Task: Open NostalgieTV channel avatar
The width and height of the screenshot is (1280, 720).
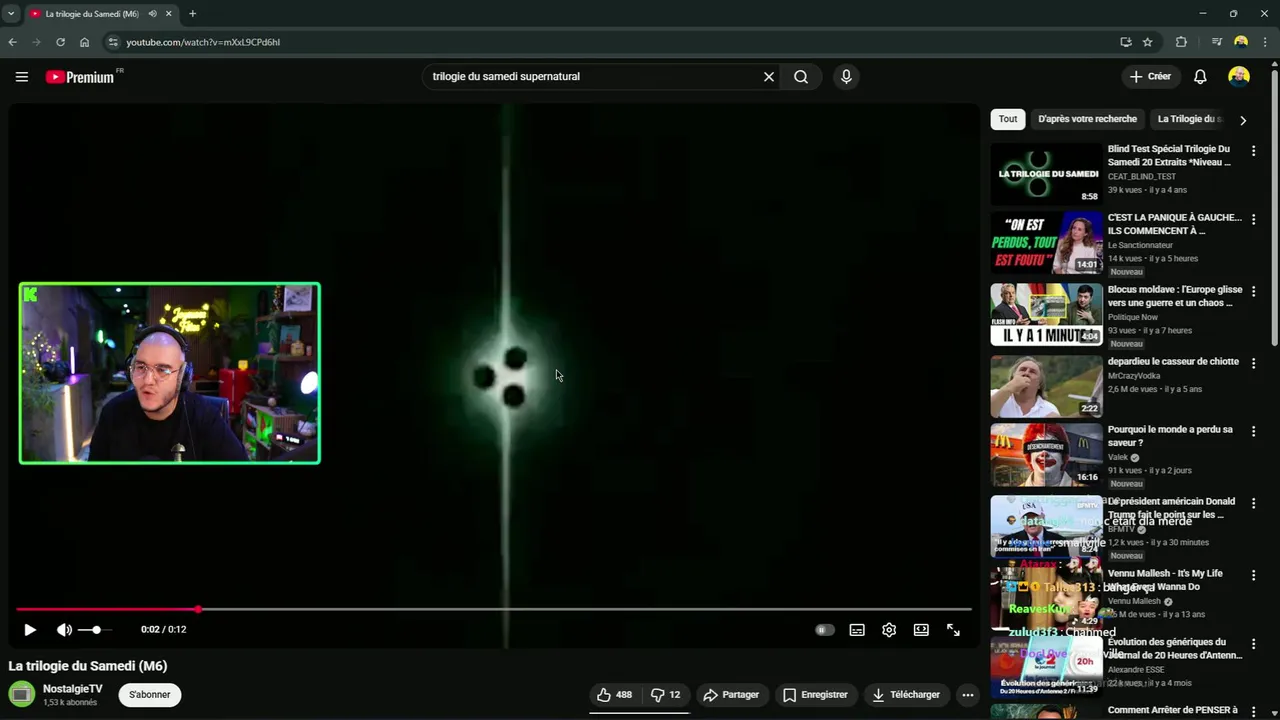Action: click(x=21, y=694)
